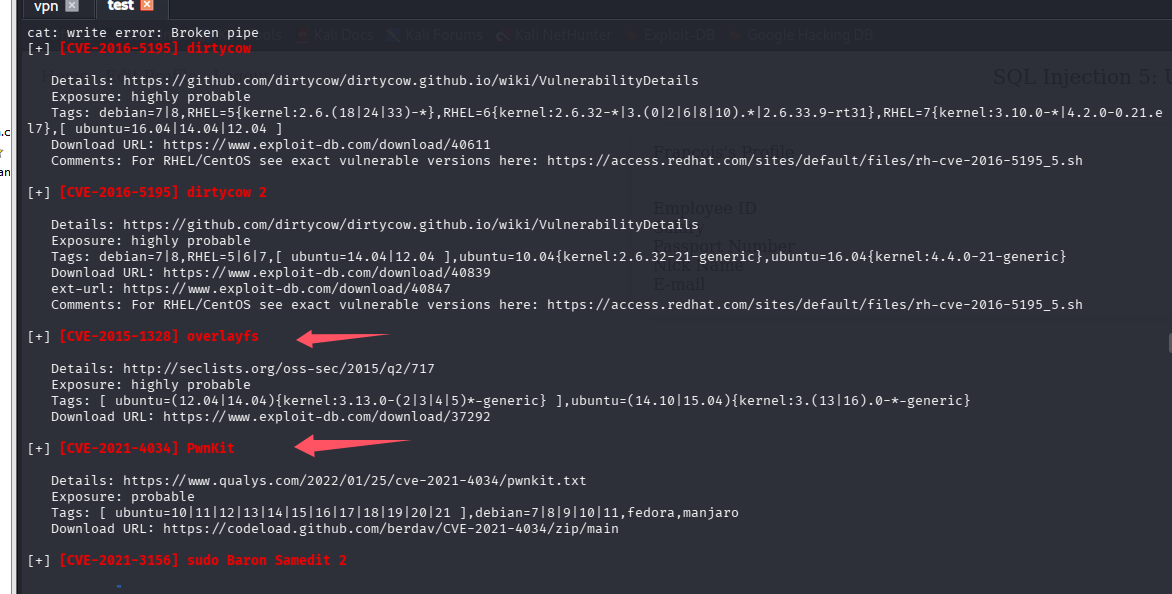Viewport: 1172px width, 594px height.
Task: Click the CVE-2015-1328 overlayfs heading
Action: [159, 337]
